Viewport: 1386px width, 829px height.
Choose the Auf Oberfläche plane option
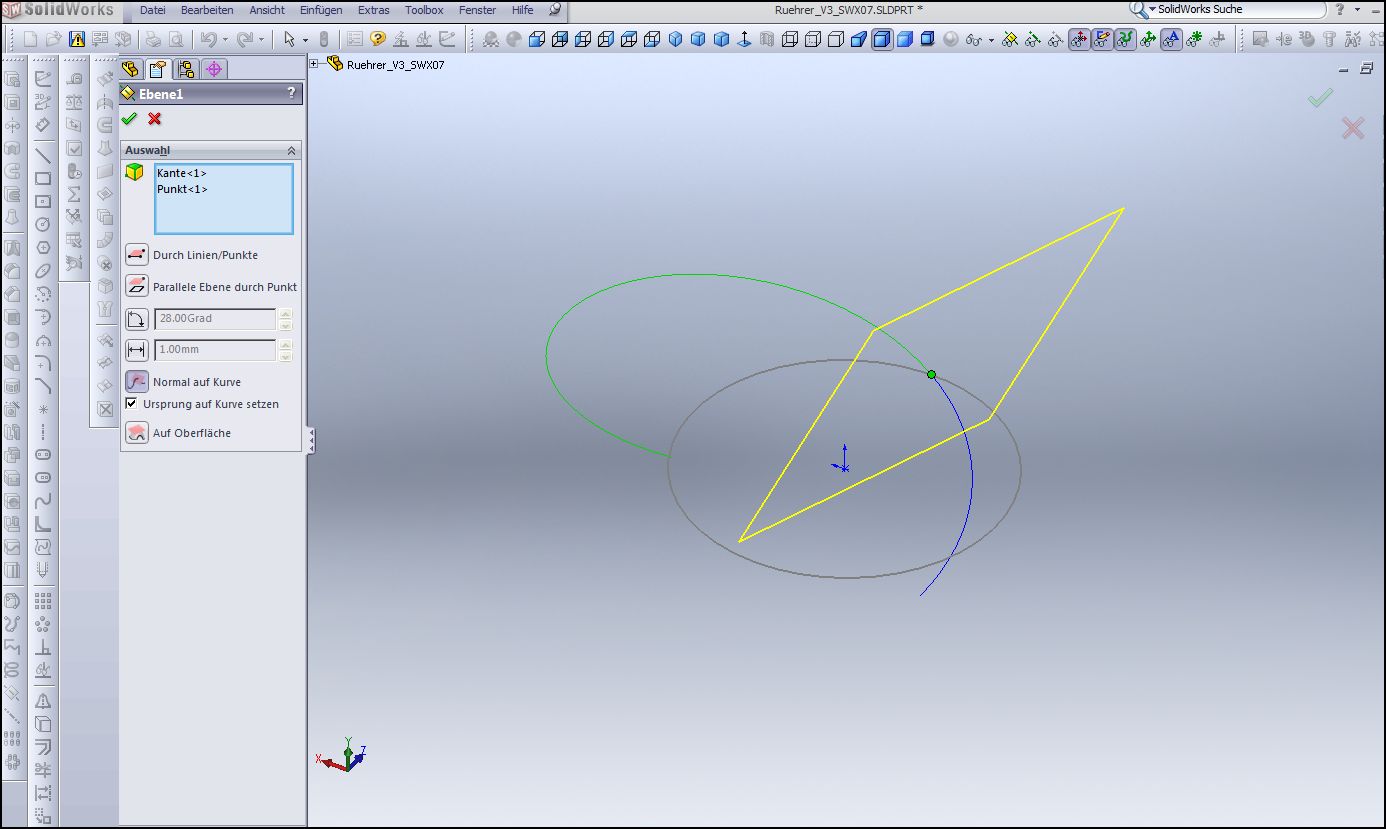[x=137, y=433]
